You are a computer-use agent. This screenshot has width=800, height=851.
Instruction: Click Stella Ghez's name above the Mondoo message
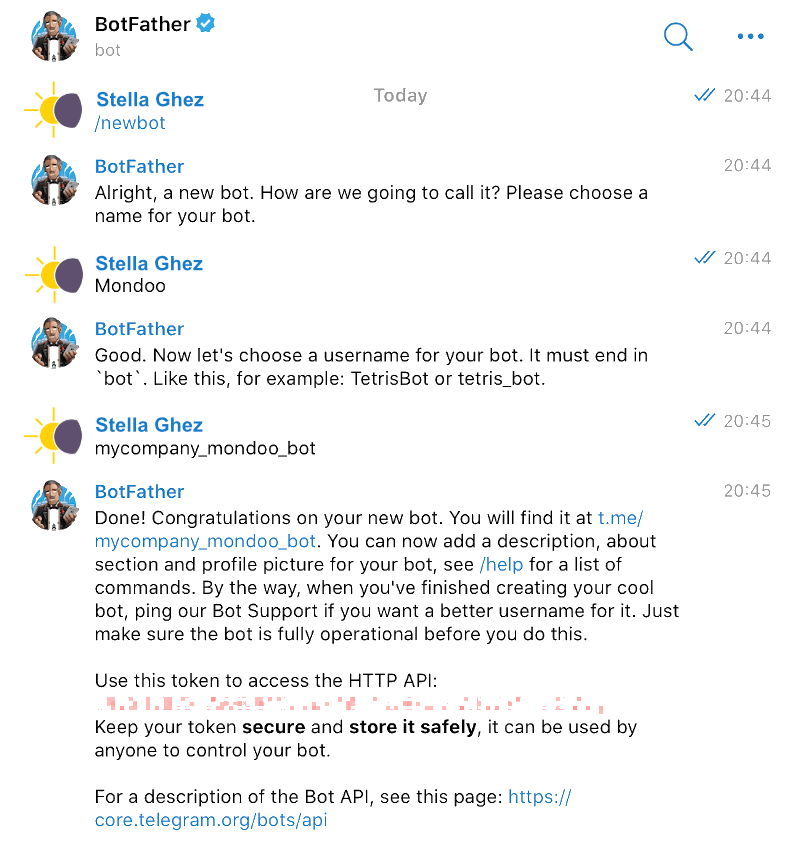[148, 262]
